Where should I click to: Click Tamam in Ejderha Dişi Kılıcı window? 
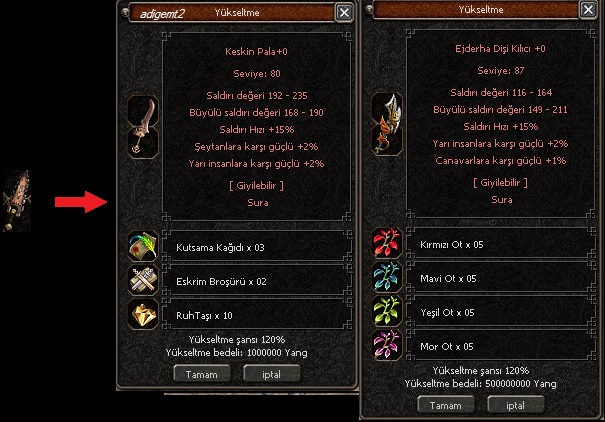pyautogui.click(x=446, y=405)
